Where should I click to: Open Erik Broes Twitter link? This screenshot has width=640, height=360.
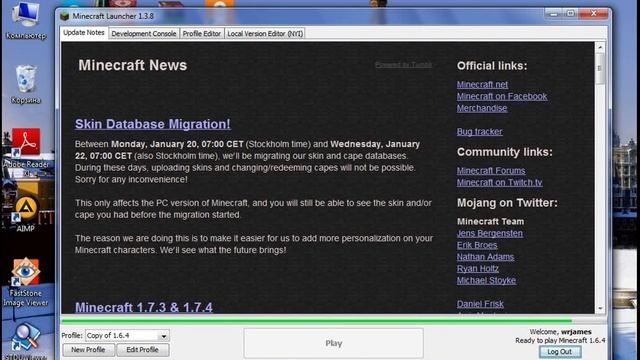tap(477, 245)
